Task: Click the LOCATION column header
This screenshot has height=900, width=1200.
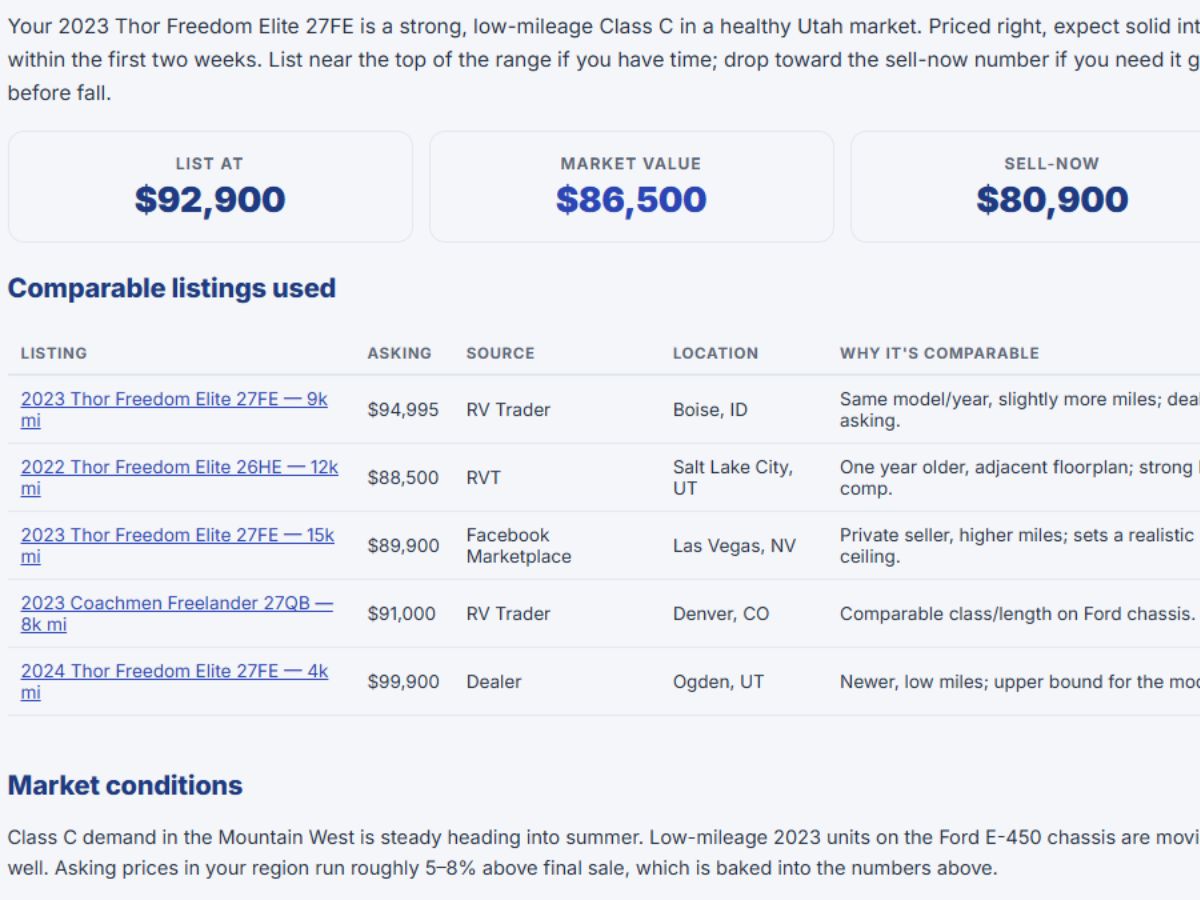Action: [715, 353]
